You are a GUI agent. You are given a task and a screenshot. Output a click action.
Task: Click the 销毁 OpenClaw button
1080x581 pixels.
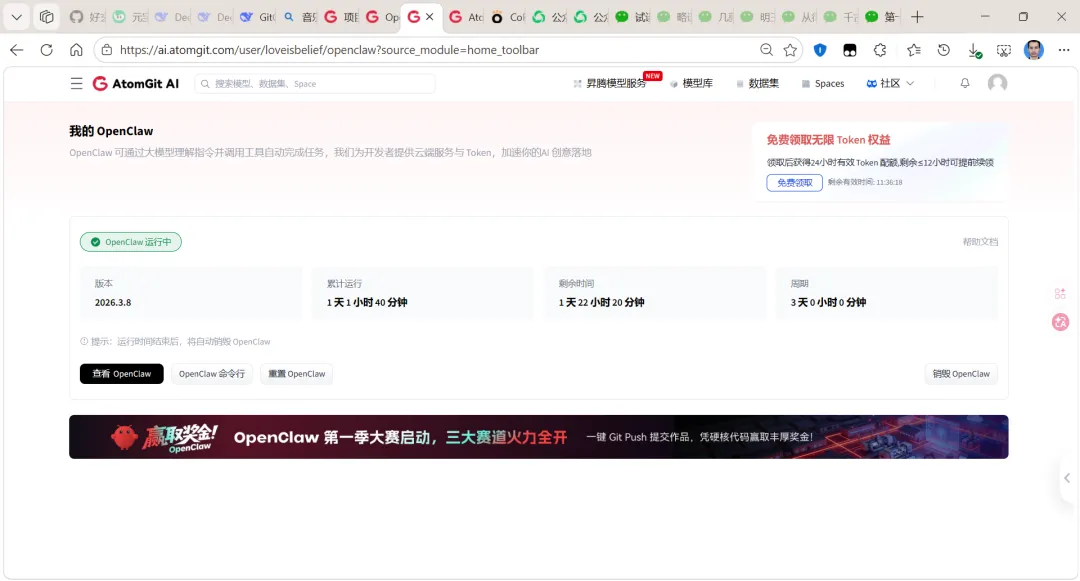pos(961,374)
